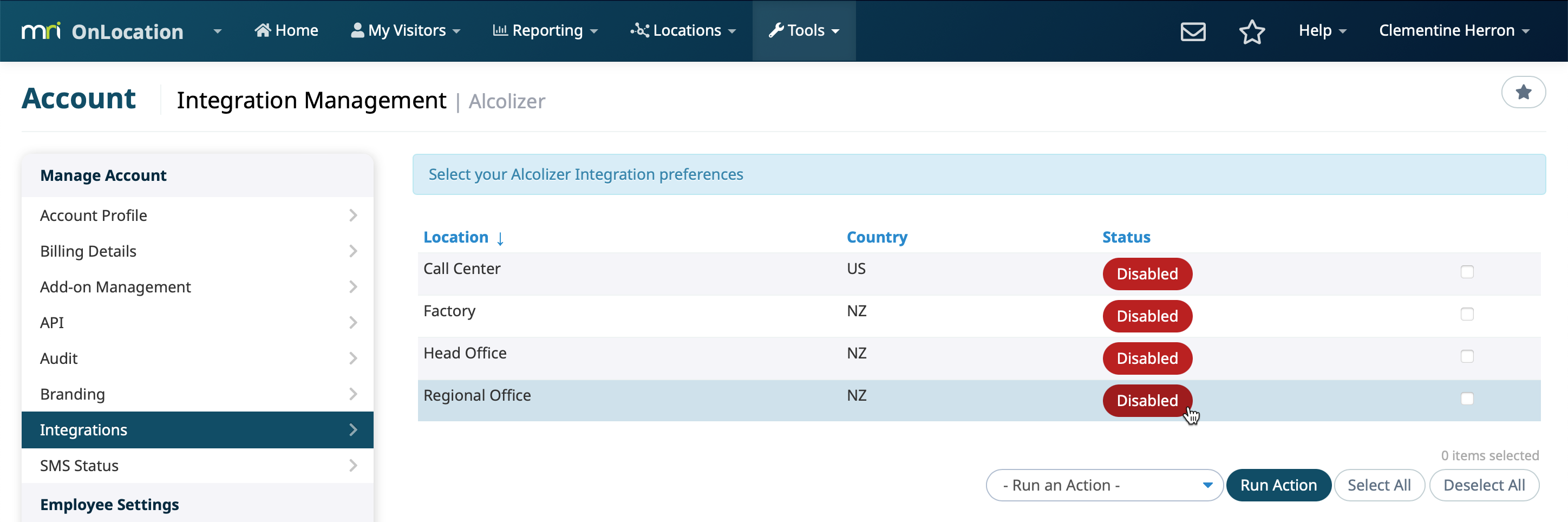Go to Home in the navigation bar
The height and width of the screenshot is (522, 1568).
pyautogui.click(x=286, y=30)
